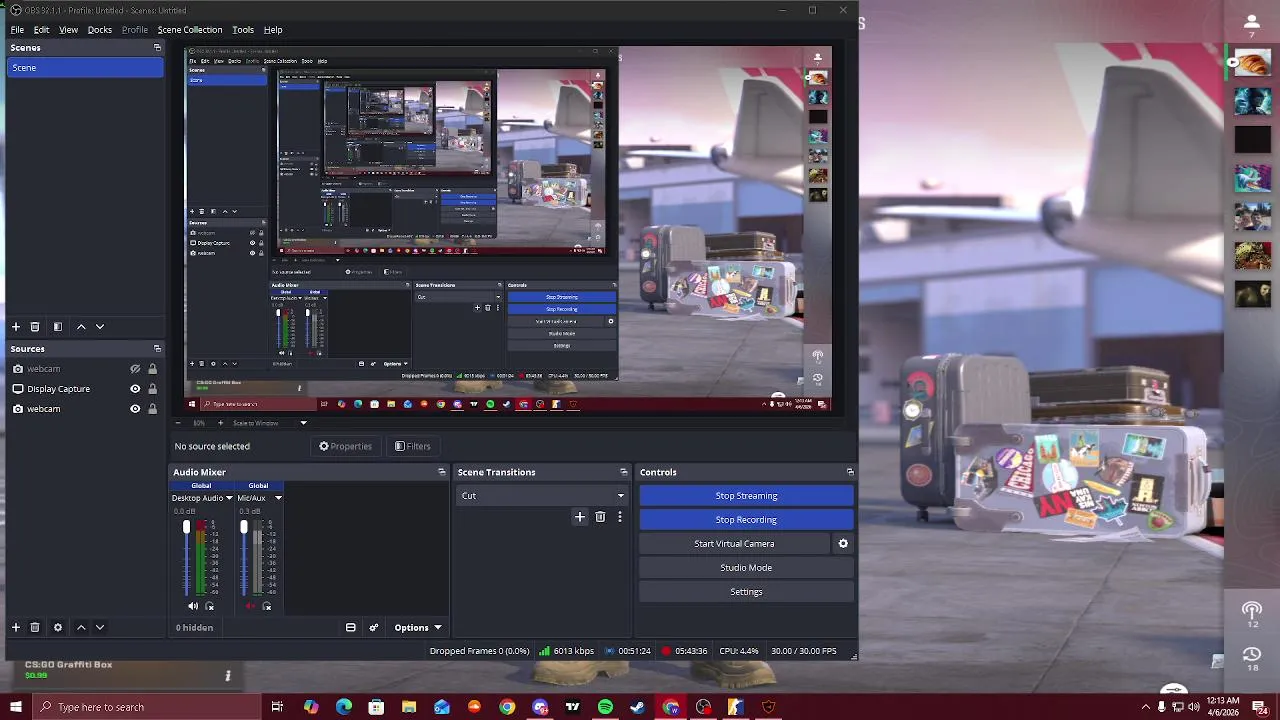Float the Sources dock panel
This screenshot has width=1280, height=720.
tap(157, 349)
